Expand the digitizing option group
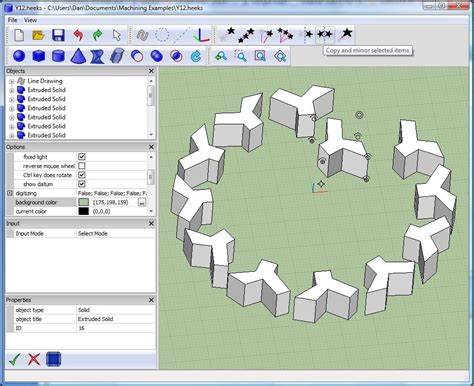 9,193
